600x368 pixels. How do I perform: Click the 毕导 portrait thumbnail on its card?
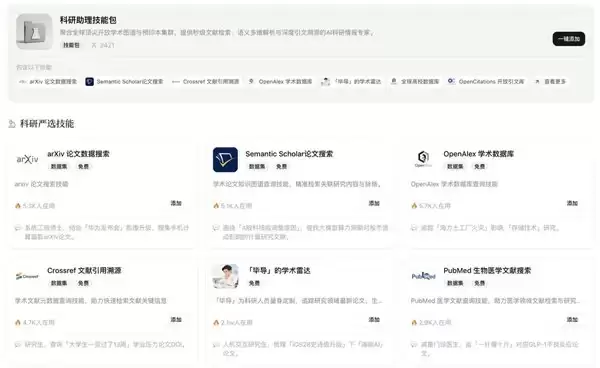pos(225,276)
